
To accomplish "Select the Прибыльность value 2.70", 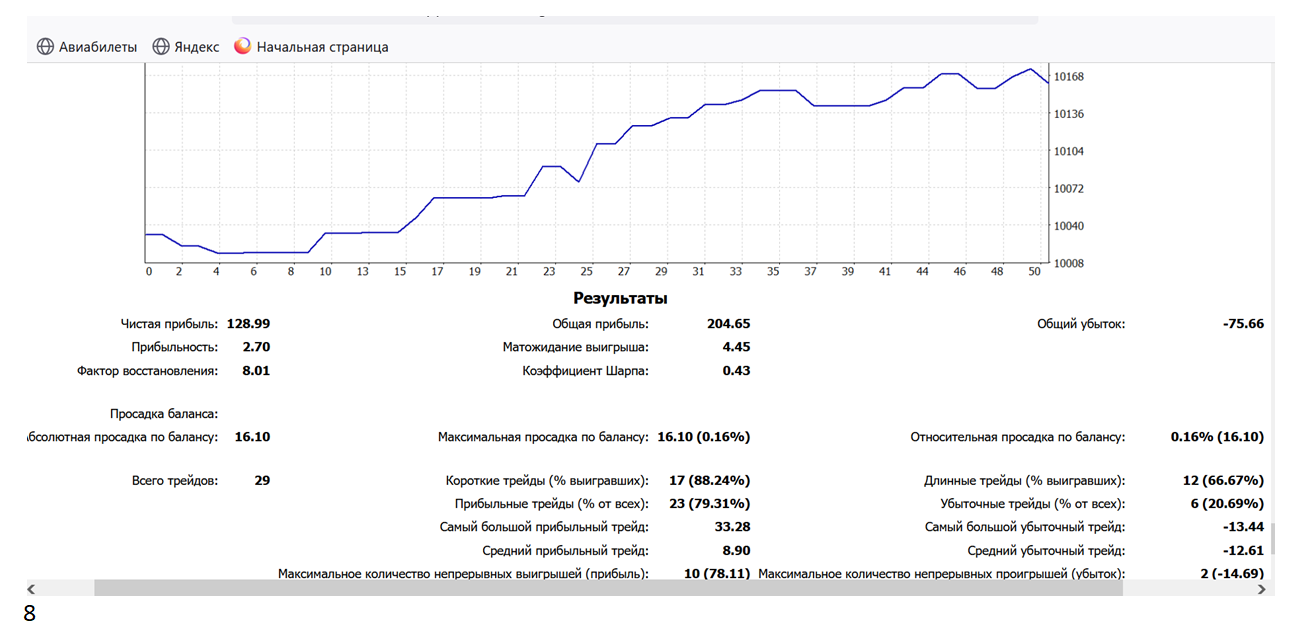I will [256, 347].
